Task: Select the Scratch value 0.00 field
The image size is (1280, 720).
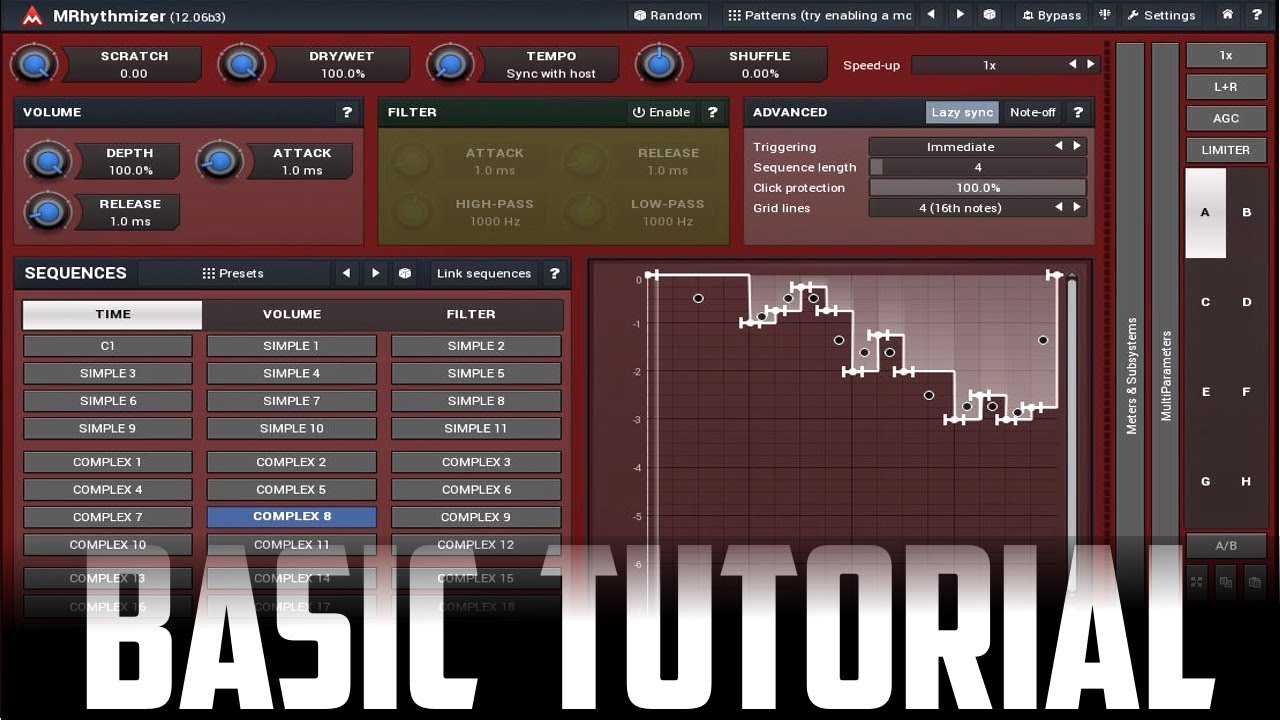Action: [x=133, y=73]
